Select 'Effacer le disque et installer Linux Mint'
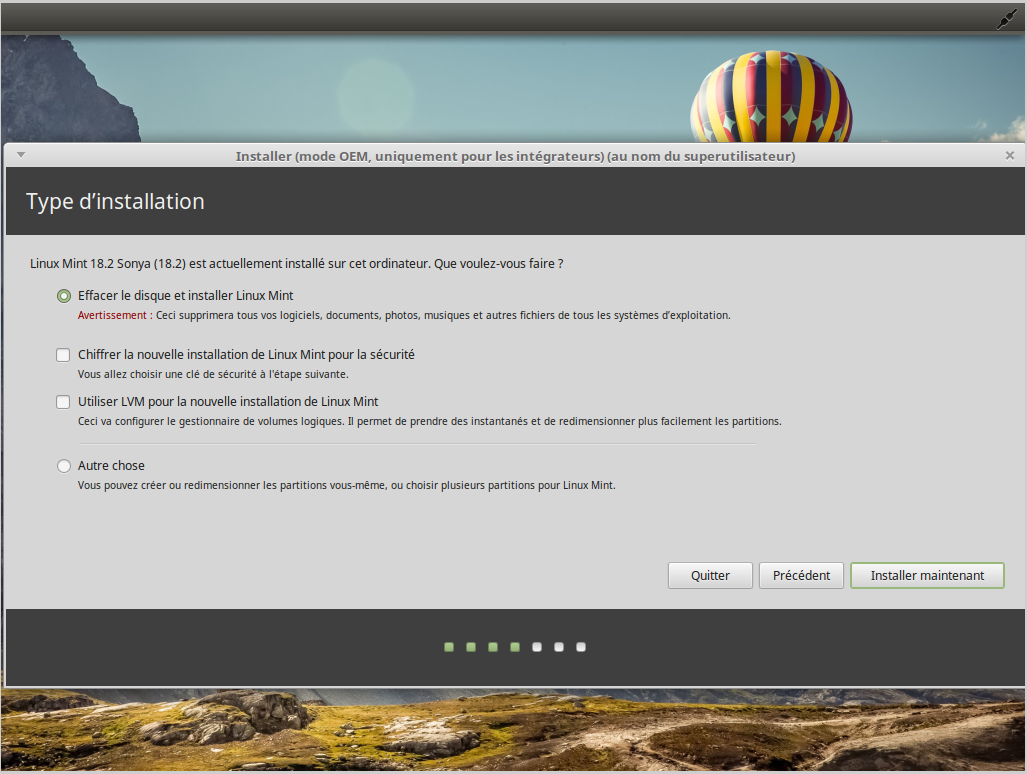The width and height of the screenshot is (1027, 774). [64, 296]
